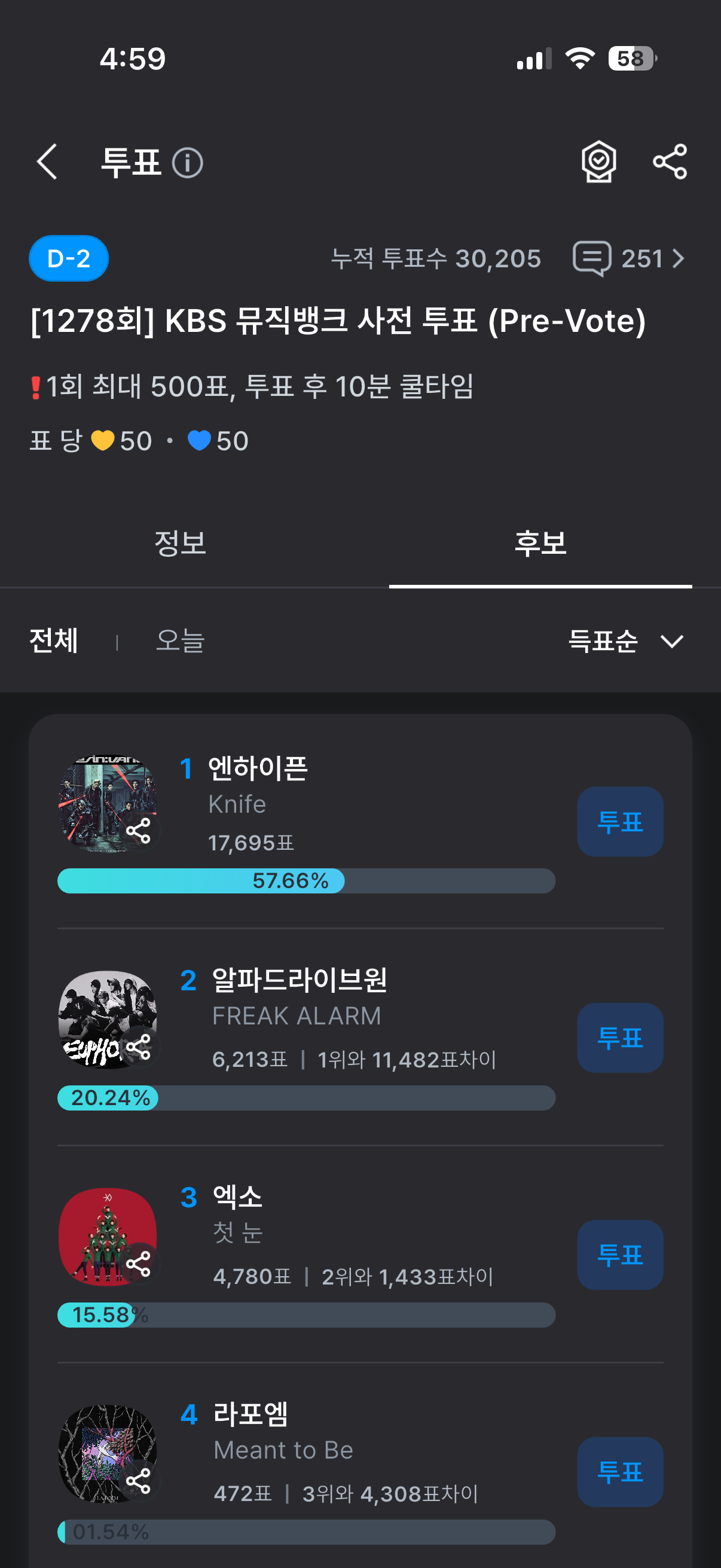Viewport: 721px width, 1568px height.
Task: Select the 후보 tab
Action: pyautogui.click(x=540, y=543)
